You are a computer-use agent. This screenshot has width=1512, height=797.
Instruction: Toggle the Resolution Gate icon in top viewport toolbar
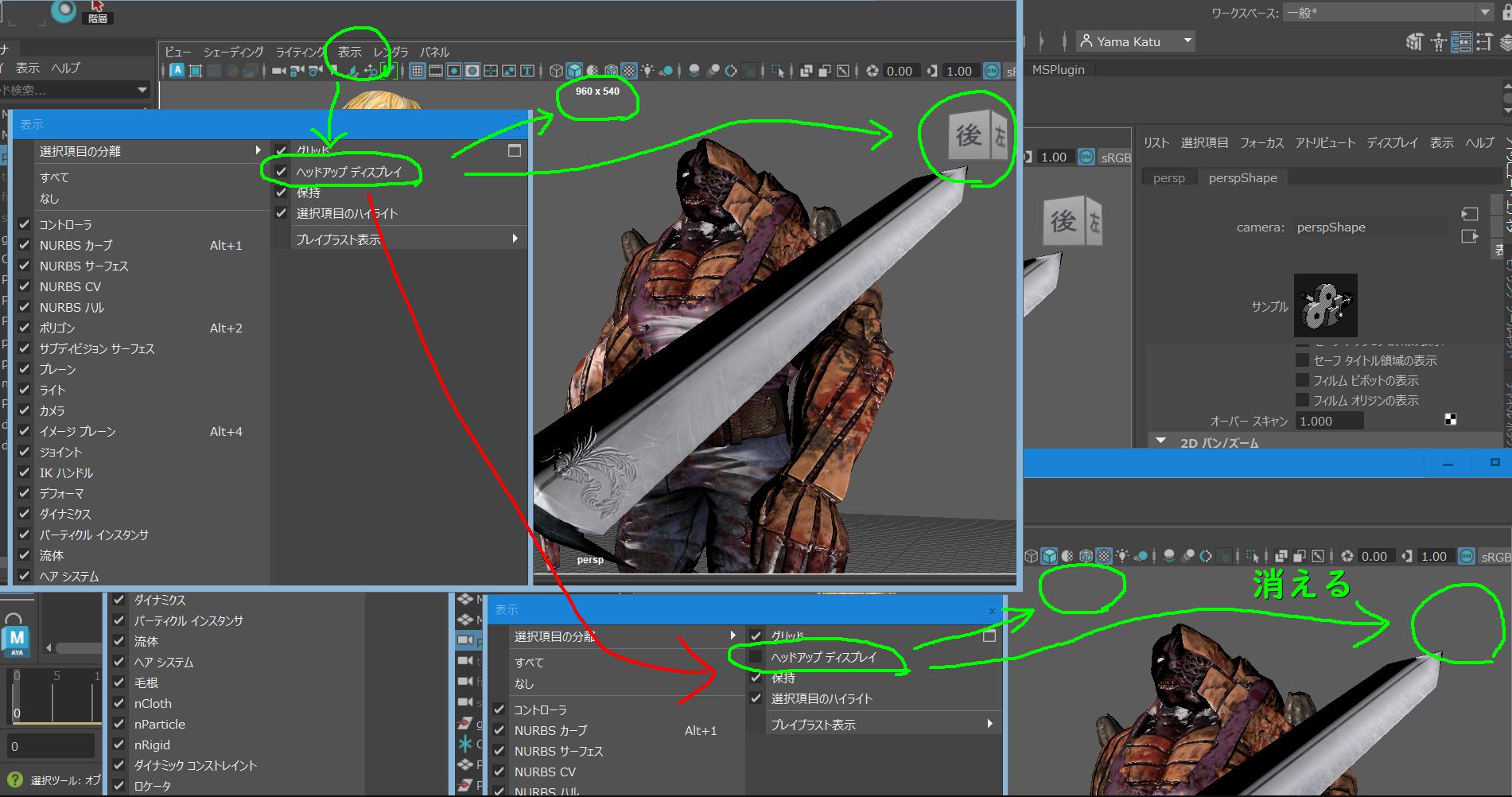tap(454, 71)
